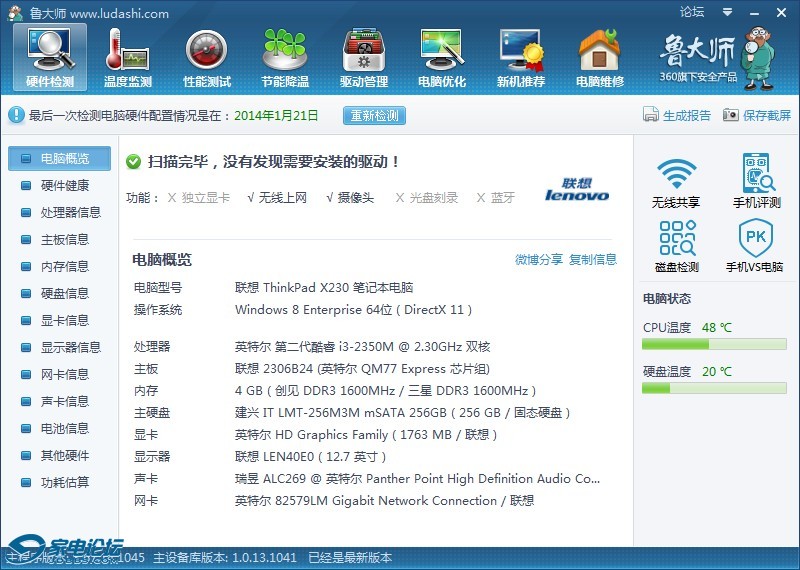
Task: Open 无线共享 WiFi sharing tool
Action: coord(676,182)
